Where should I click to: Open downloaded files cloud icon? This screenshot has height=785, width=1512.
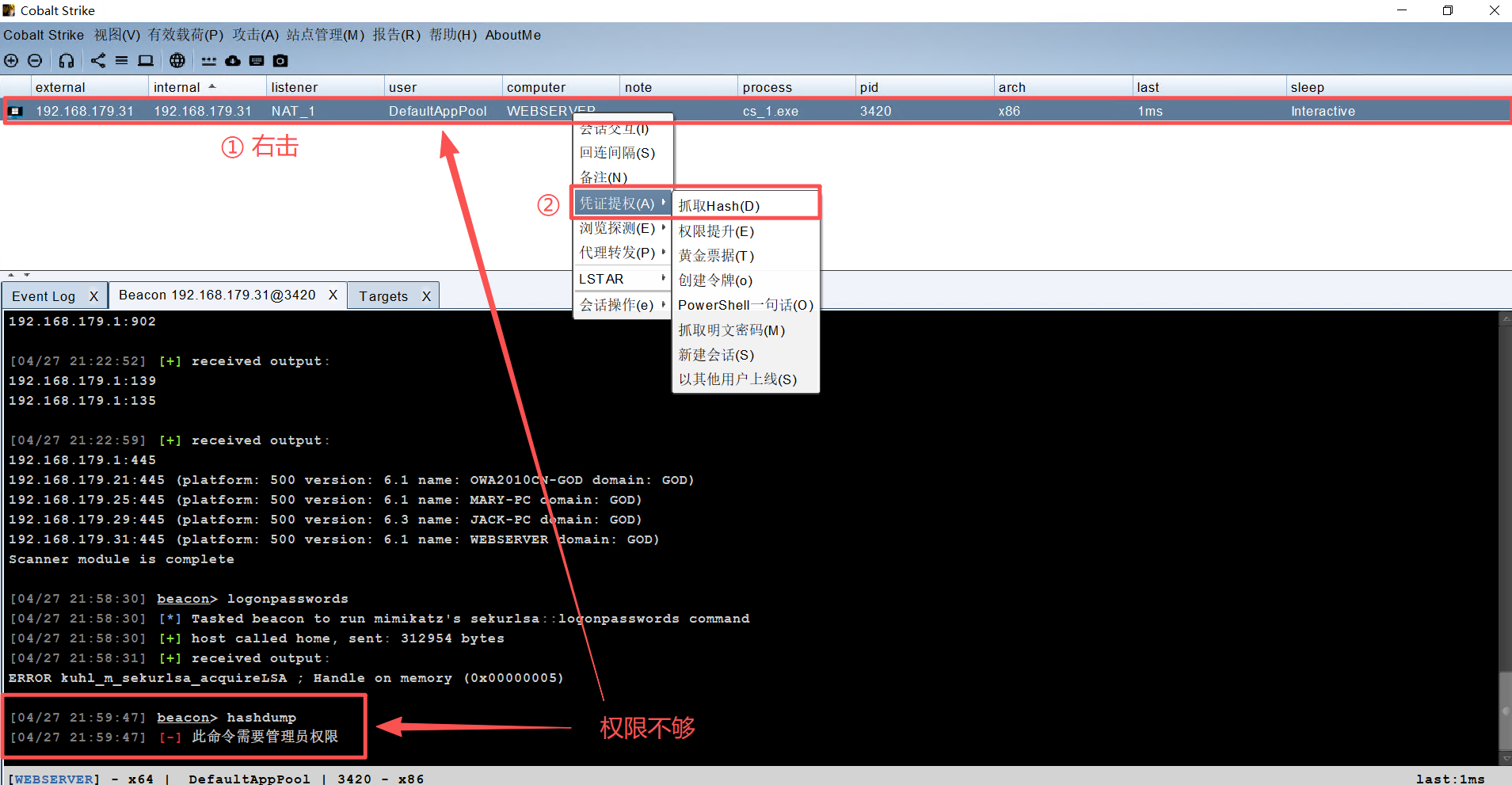tap(233, 61)
